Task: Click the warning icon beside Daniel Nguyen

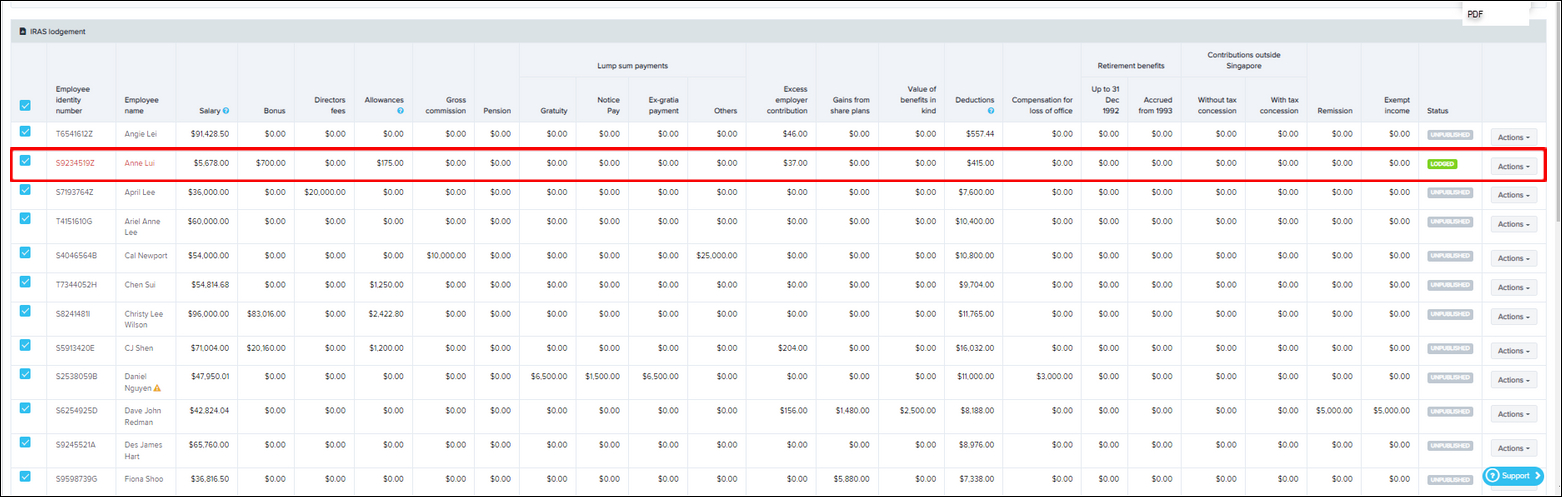Action: point(157,387)
